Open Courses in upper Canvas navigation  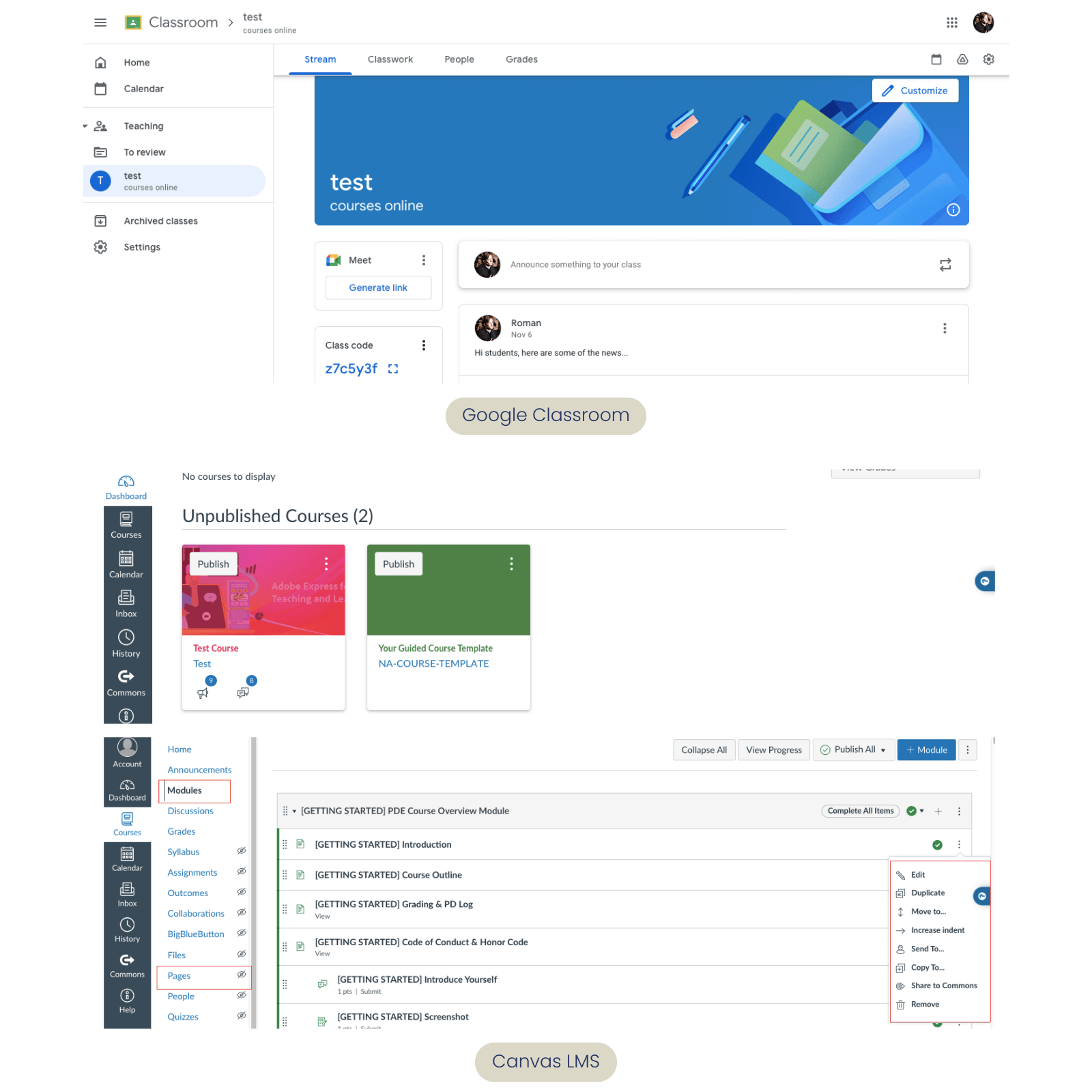(126, 526)
